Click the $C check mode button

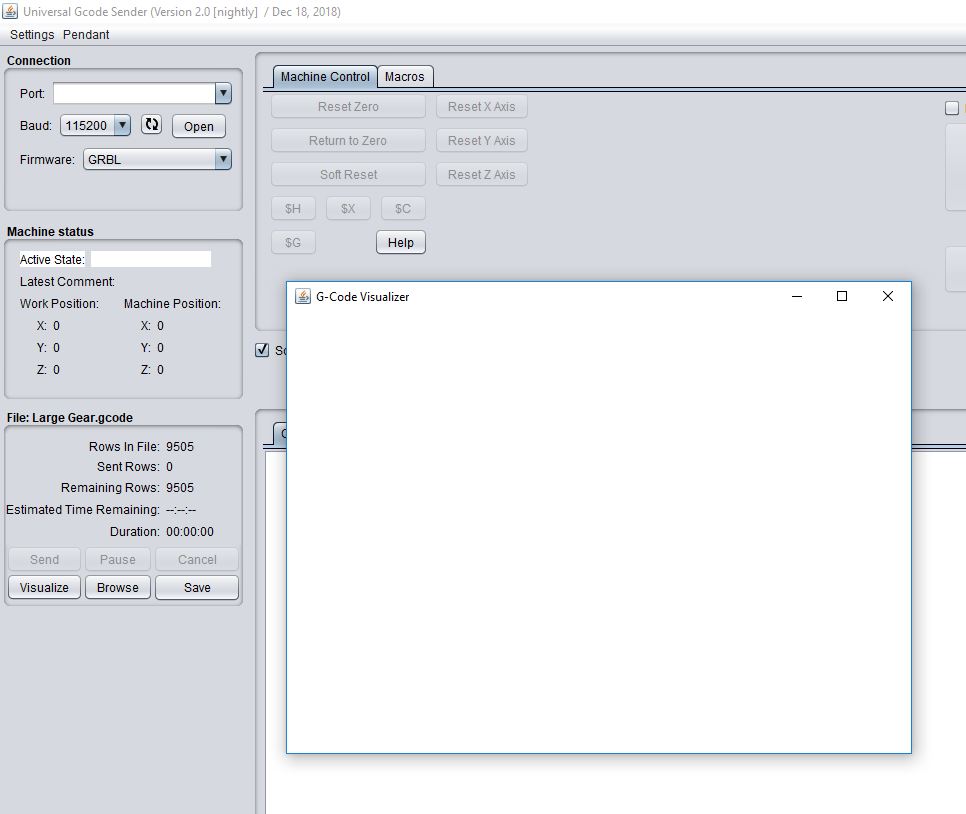pos(403,208)
